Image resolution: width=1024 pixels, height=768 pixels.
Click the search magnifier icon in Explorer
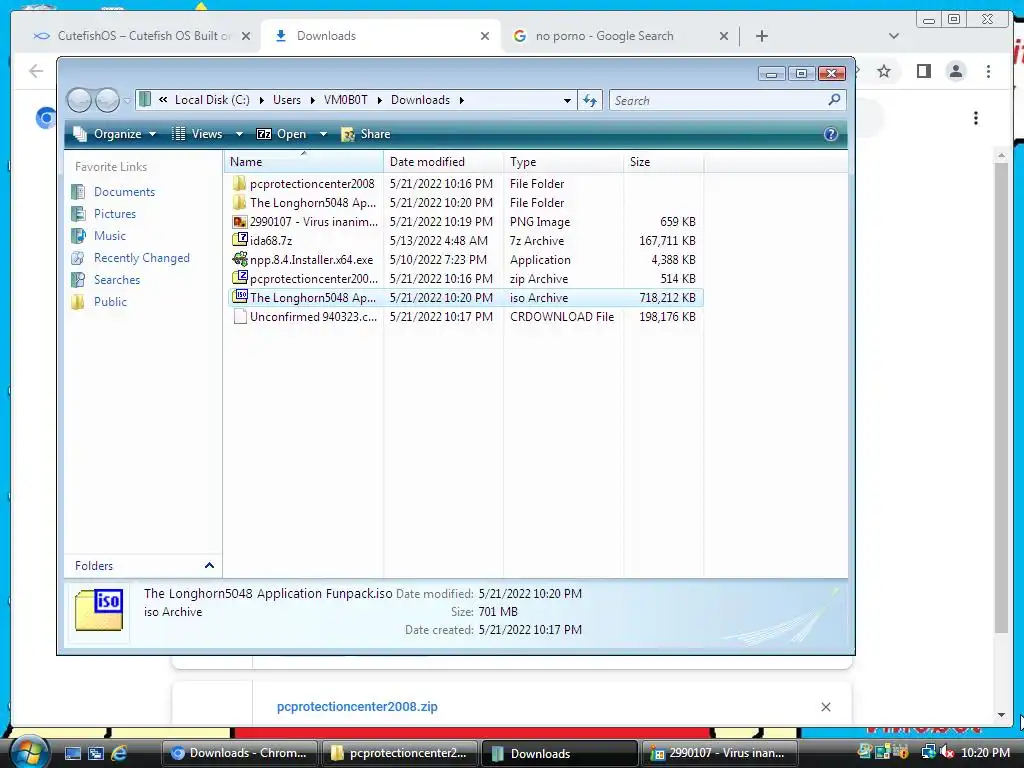click(834, 100)
